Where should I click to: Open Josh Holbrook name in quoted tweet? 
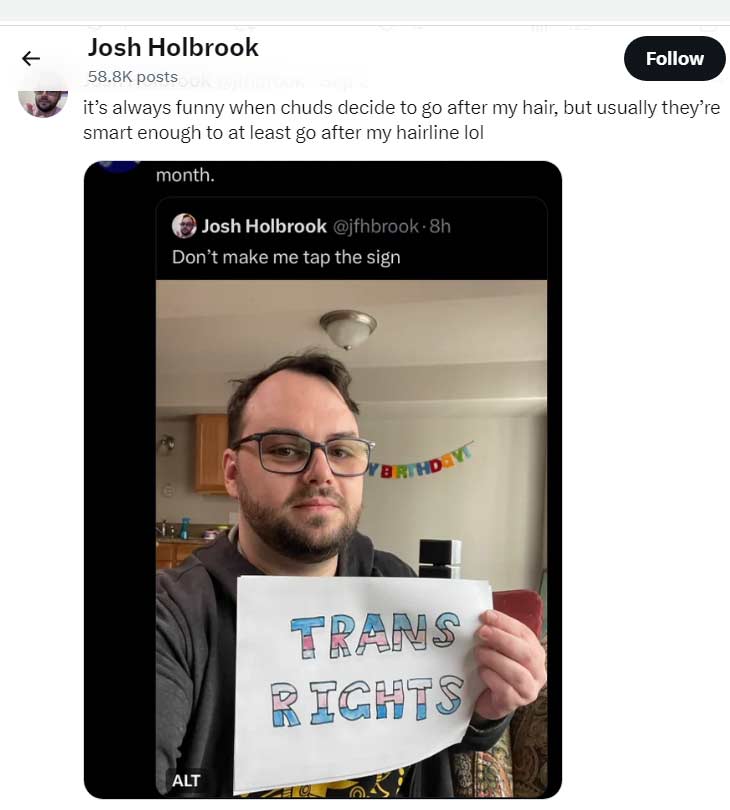(264, 226)
